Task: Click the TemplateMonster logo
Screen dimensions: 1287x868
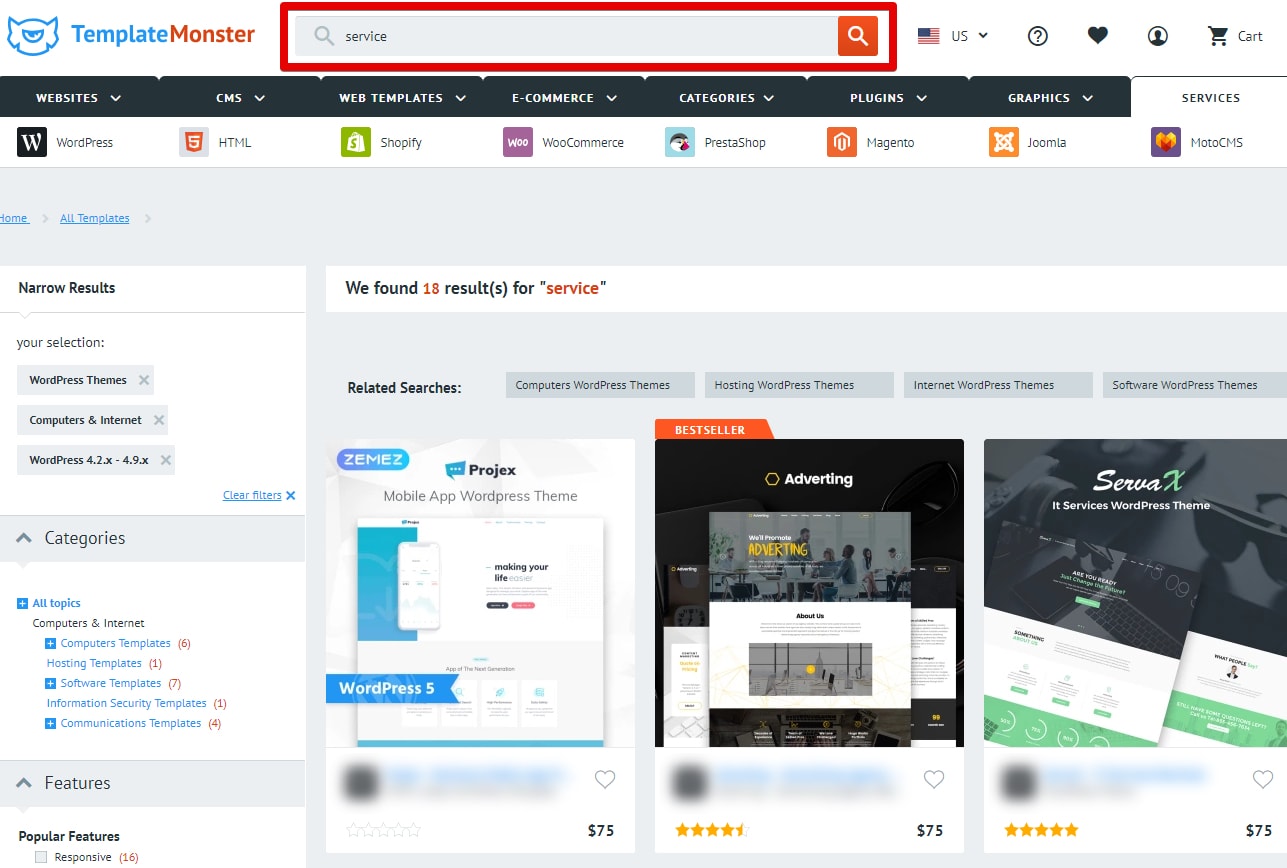Action: (131, 36)
